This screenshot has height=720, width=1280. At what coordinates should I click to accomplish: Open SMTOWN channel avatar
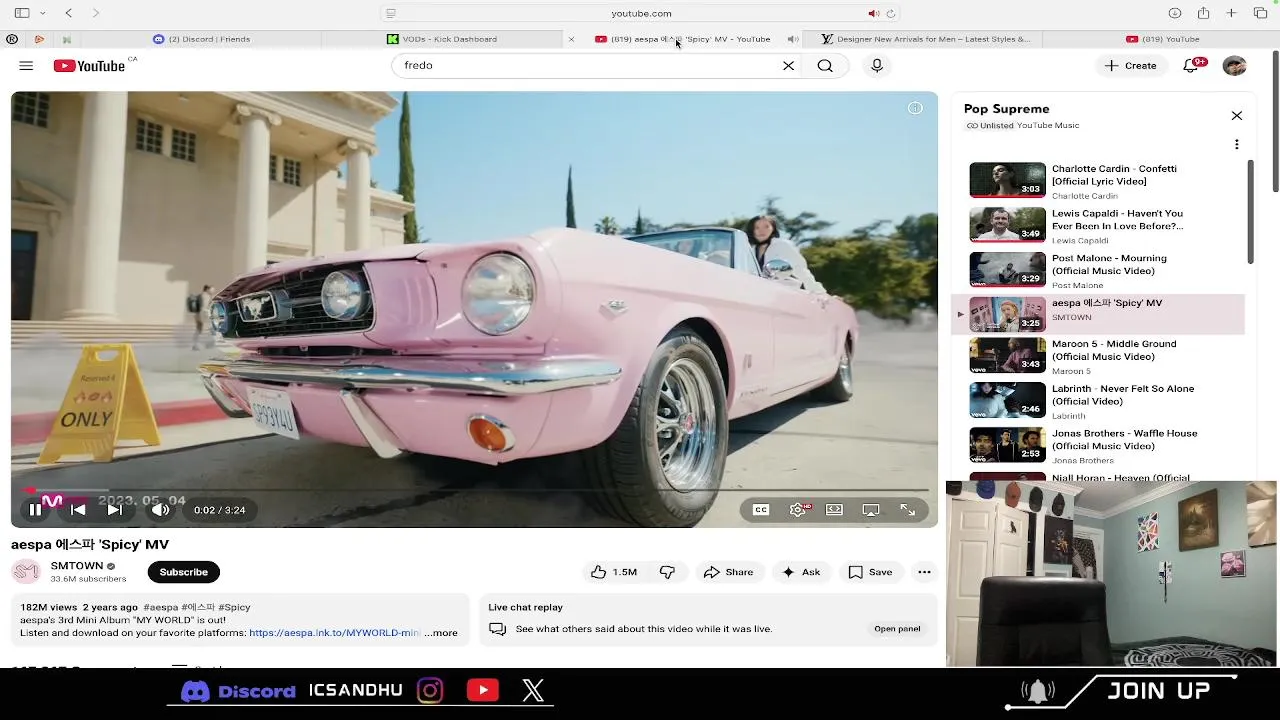click(26, 572)
